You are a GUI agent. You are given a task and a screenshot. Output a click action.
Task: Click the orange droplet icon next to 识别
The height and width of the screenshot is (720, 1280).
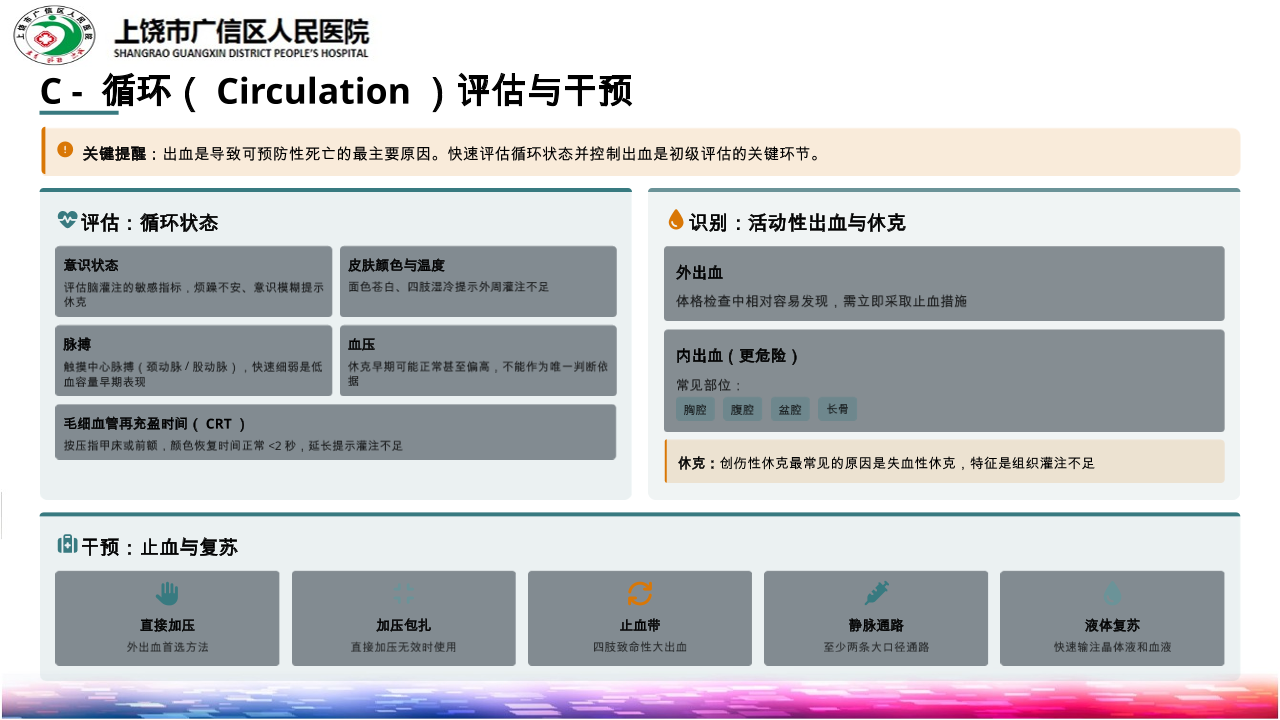pyautogui.click(x=676, y=220)
